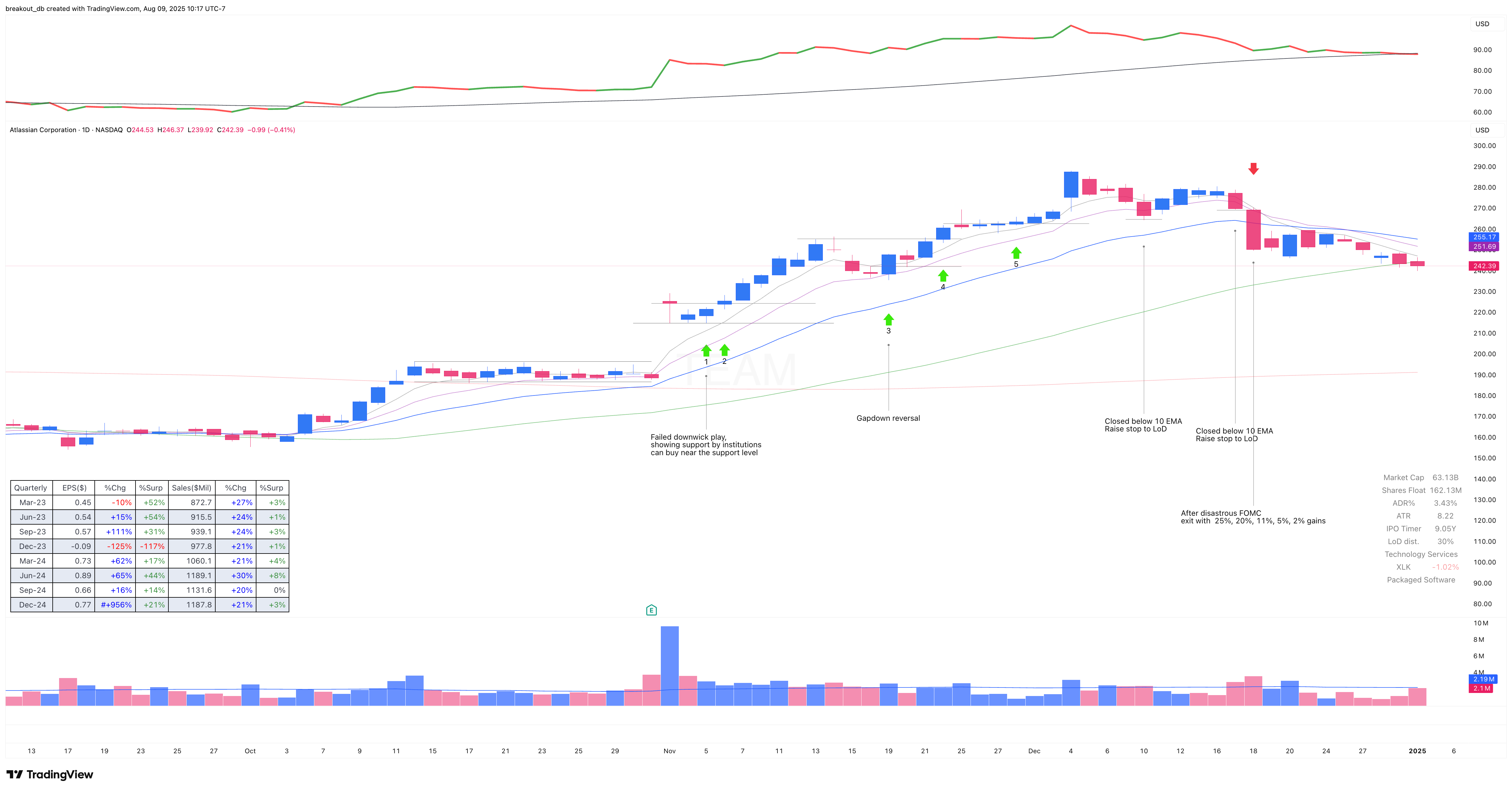Click the 2.19M volume label

point(1483,679)
